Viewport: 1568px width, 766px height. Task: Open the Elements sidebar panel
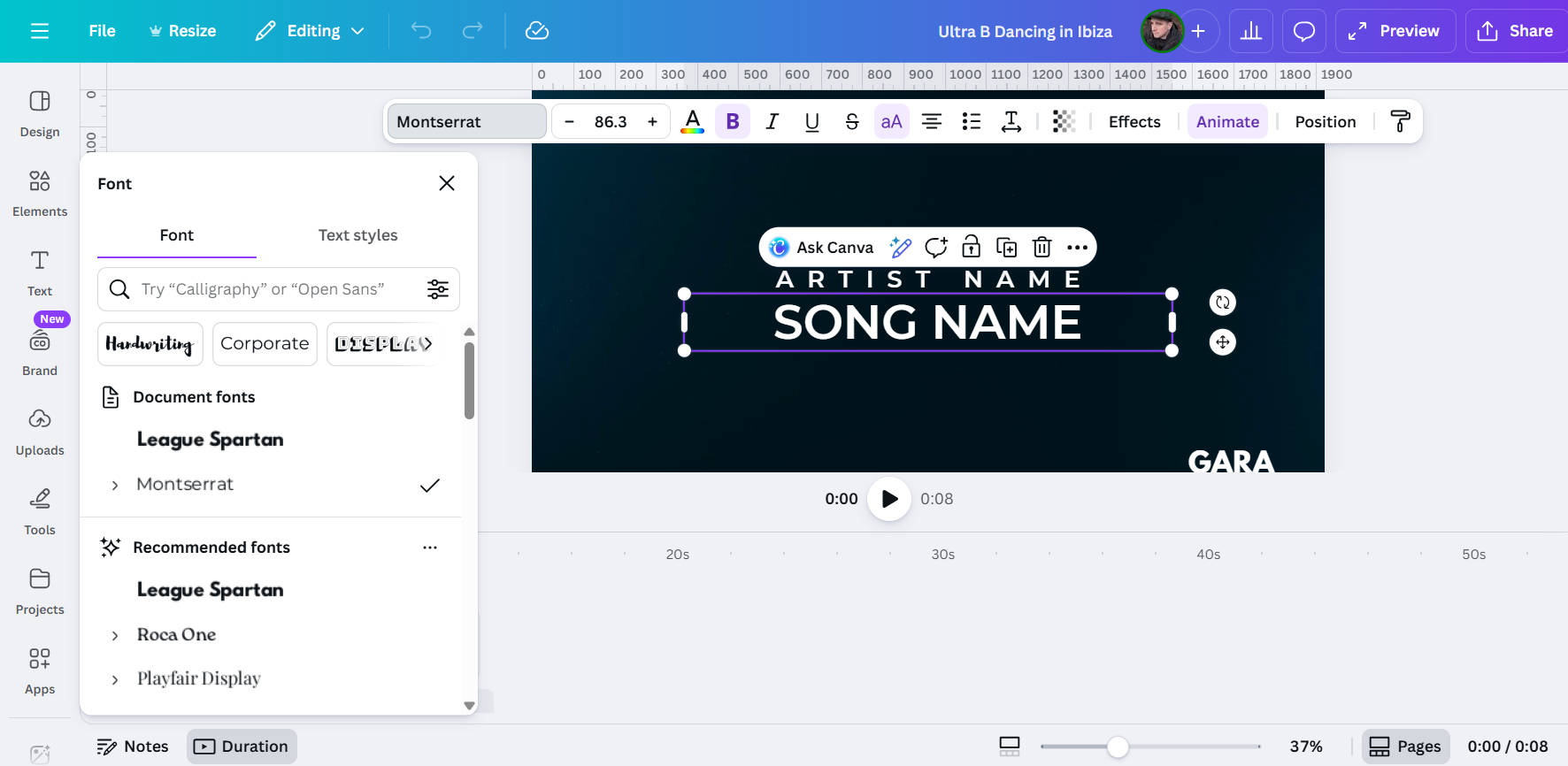point(40,194)
